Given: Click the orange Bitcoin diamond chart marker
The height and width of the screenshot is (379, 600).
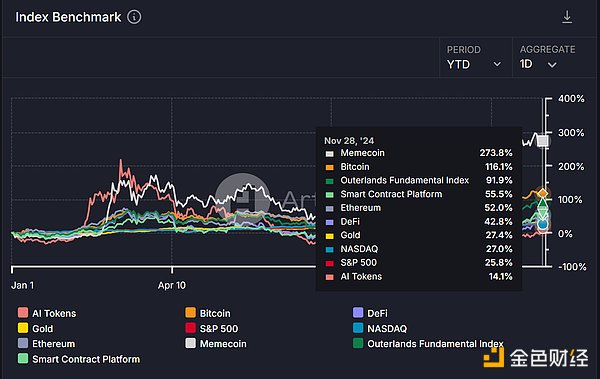Looking at the screenshot, I should (x=543, y=193).
